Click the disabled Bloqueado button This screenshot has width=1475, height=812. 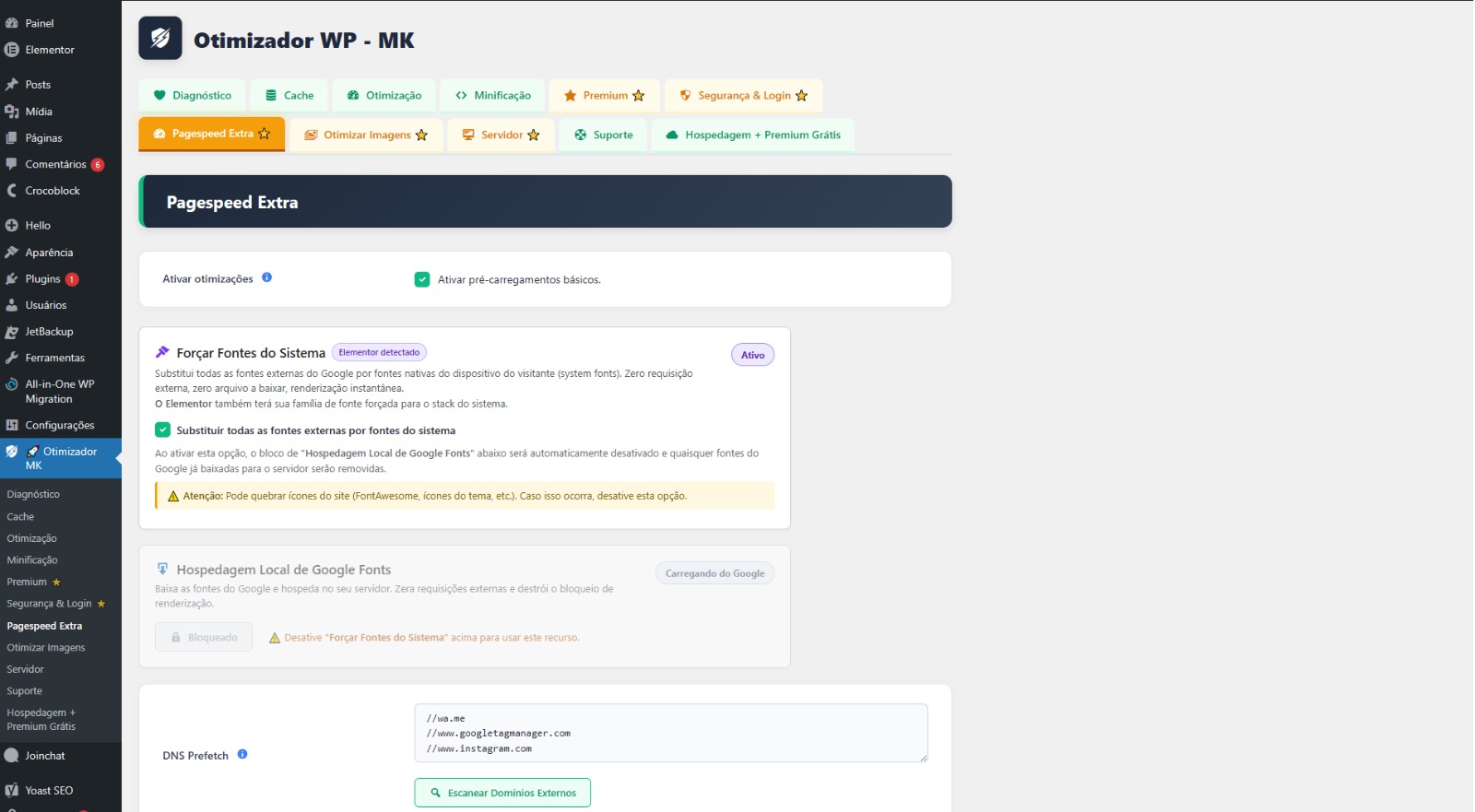click(x=204, y=638)
